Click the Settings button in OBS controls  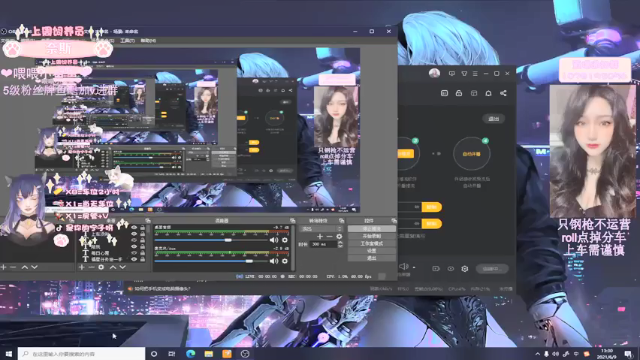[371, 251]
